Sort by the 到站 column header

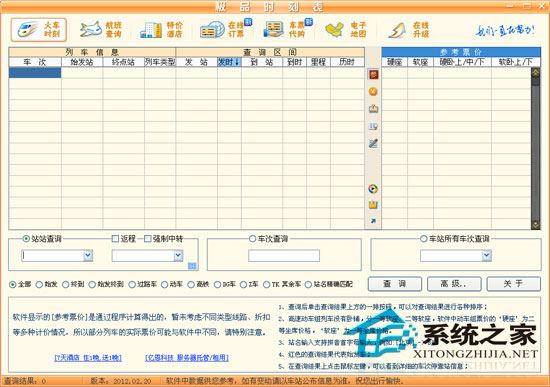(x=262, y=62)
